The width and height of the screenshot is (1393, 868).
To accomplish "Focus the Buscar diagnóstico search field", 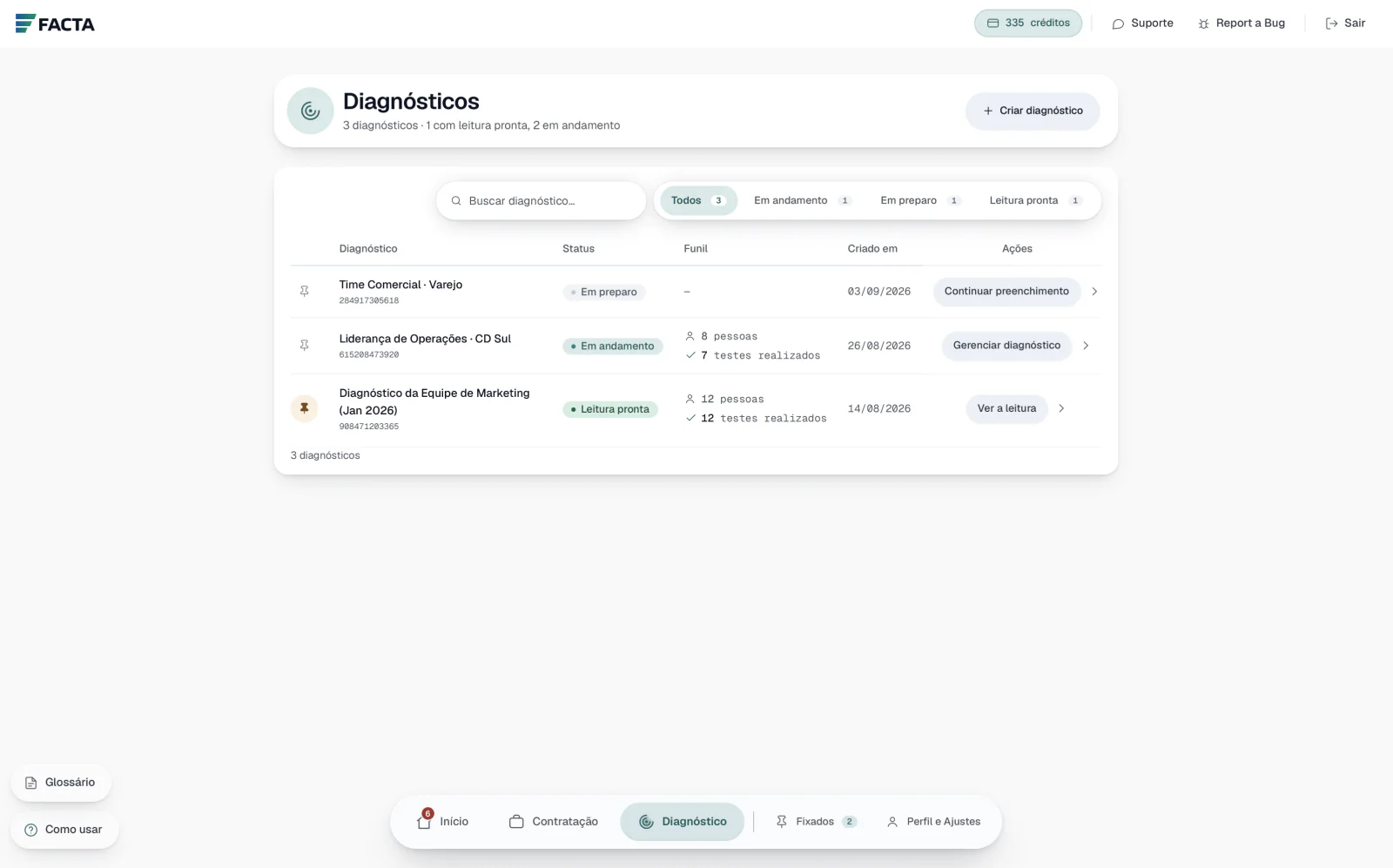I will click(541, 201).
